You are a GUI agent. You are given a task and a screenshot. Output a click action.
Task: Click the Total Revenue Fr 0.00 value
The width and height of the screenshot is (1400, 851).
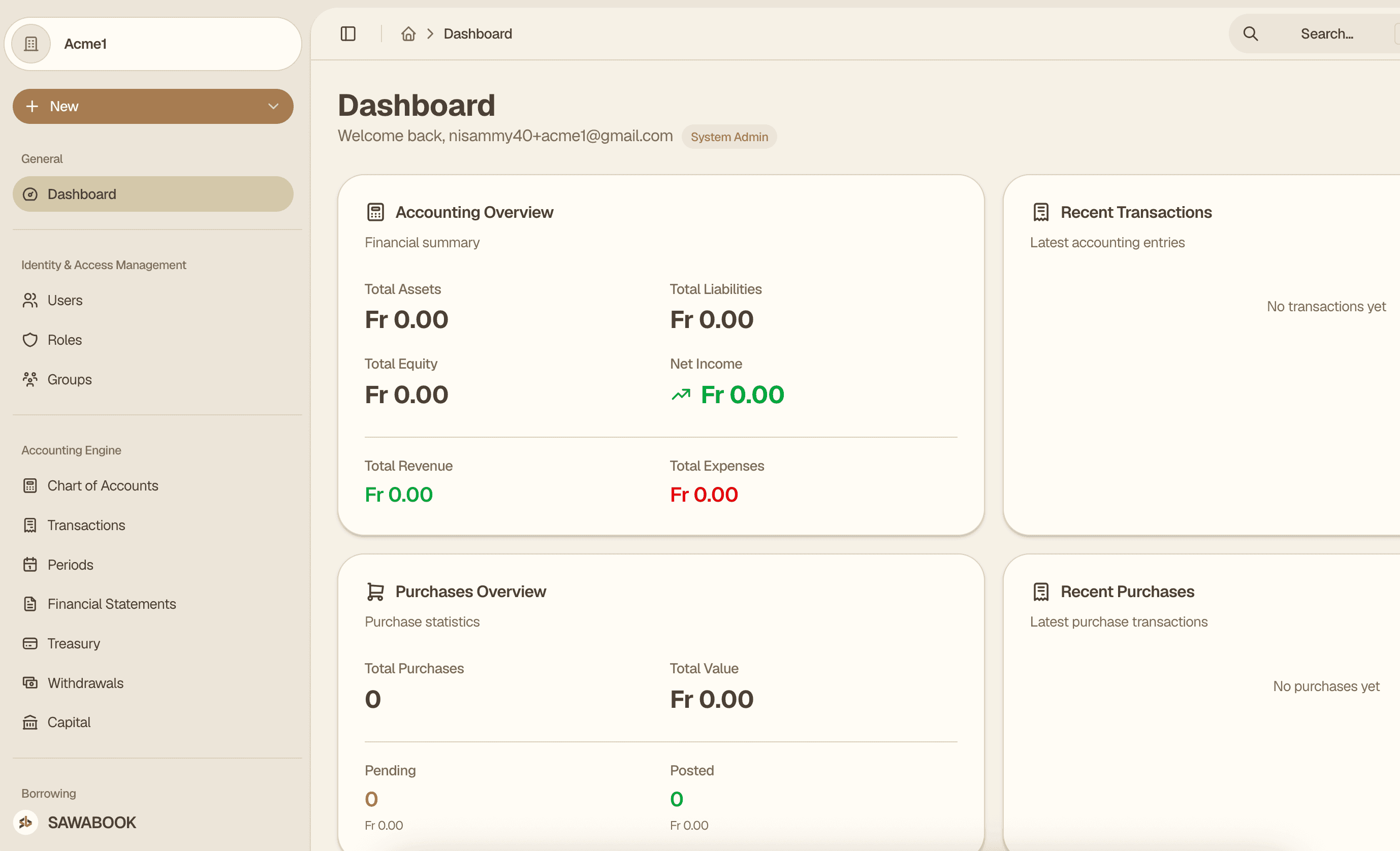click(x=399, y=494)
